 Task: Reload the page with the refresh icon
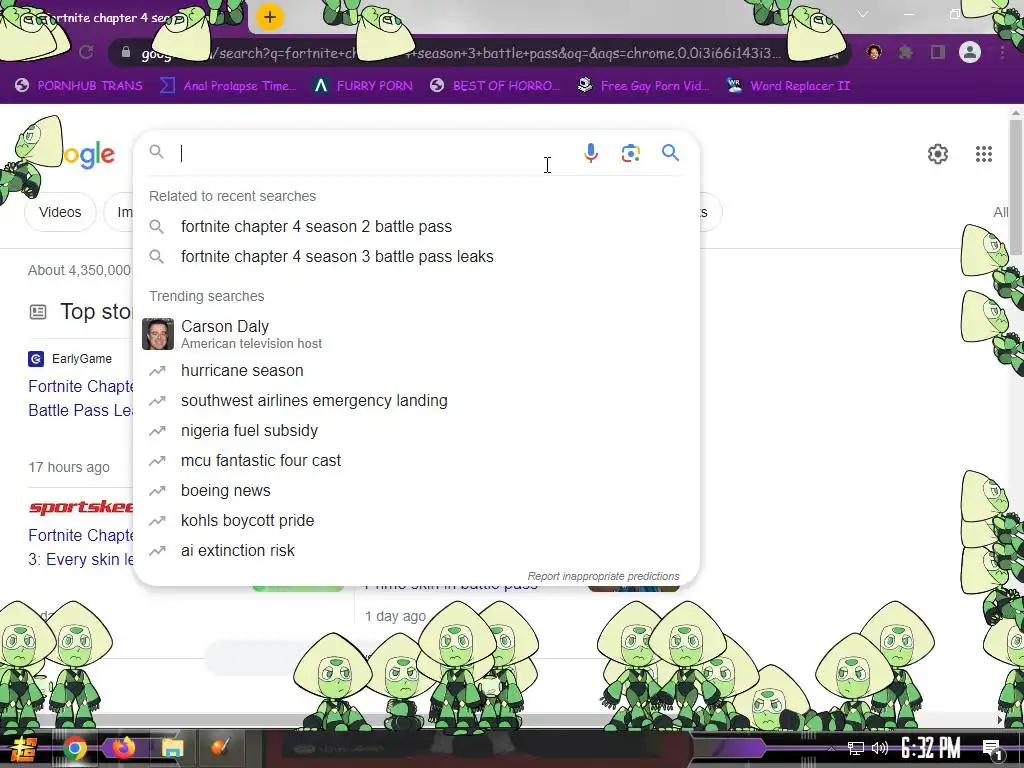tap(86, 52)
